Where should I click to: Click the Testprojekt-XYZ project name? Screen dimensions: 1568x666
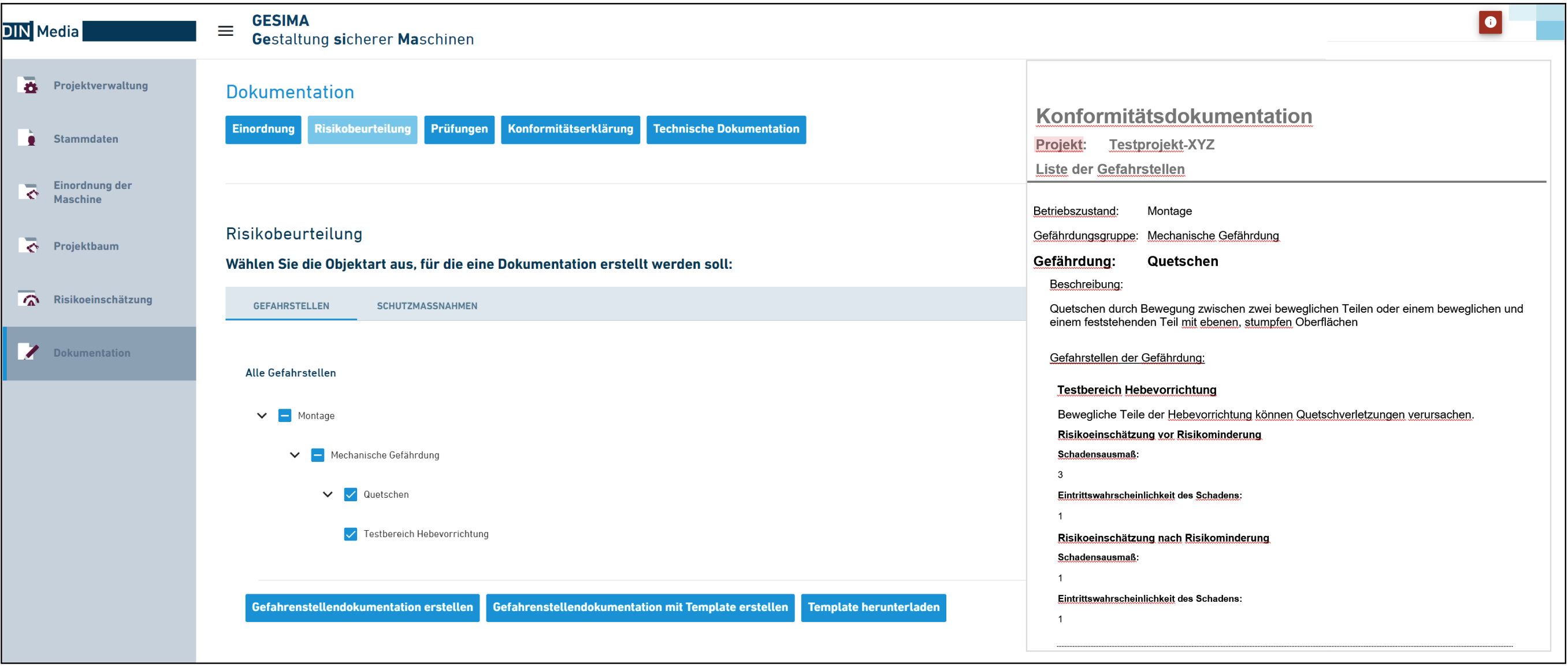[x=1161, y=145]
